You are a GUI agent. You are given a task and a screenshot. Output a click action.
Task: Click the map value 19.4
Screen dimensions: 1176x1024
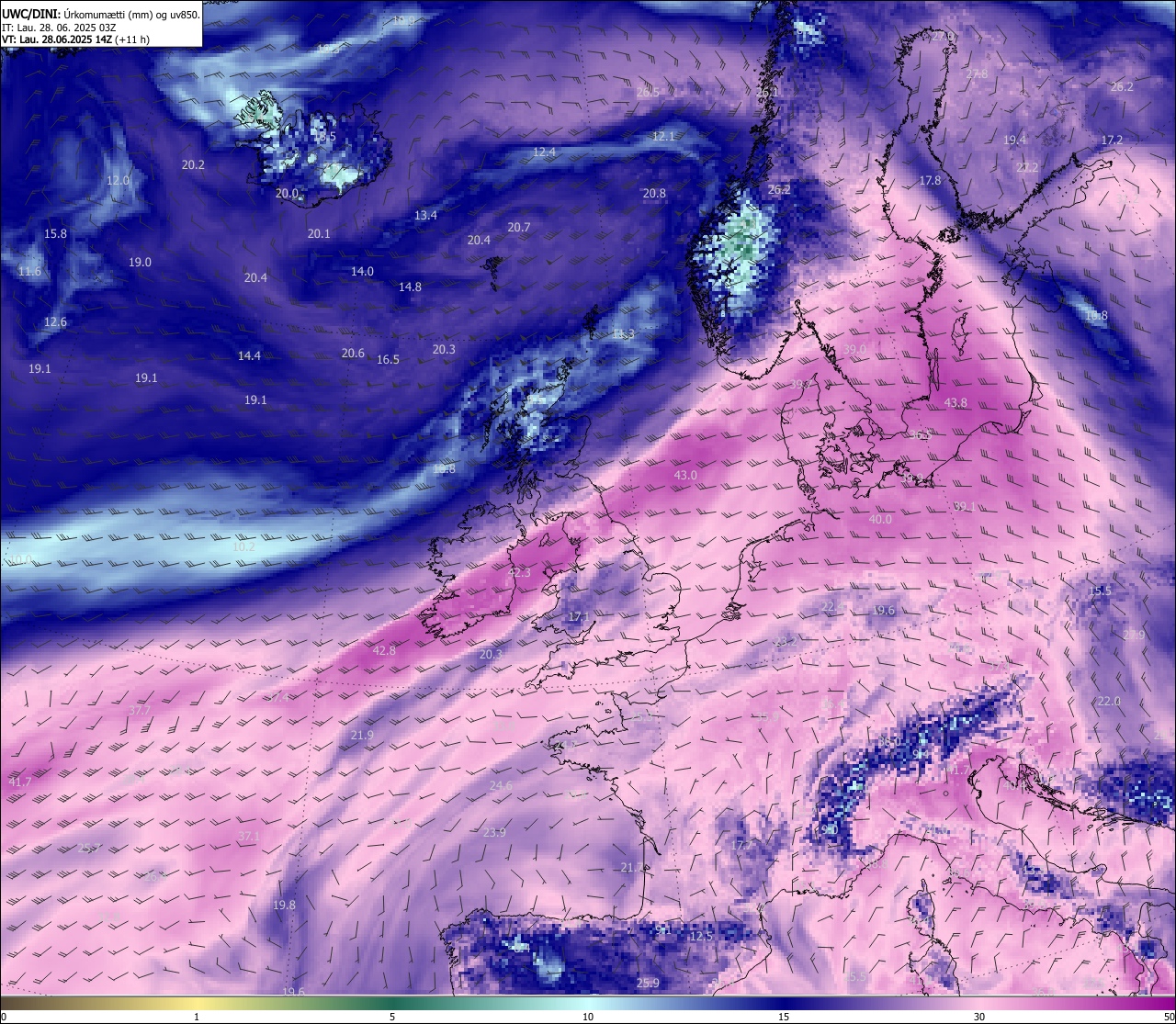point(1014,141)
